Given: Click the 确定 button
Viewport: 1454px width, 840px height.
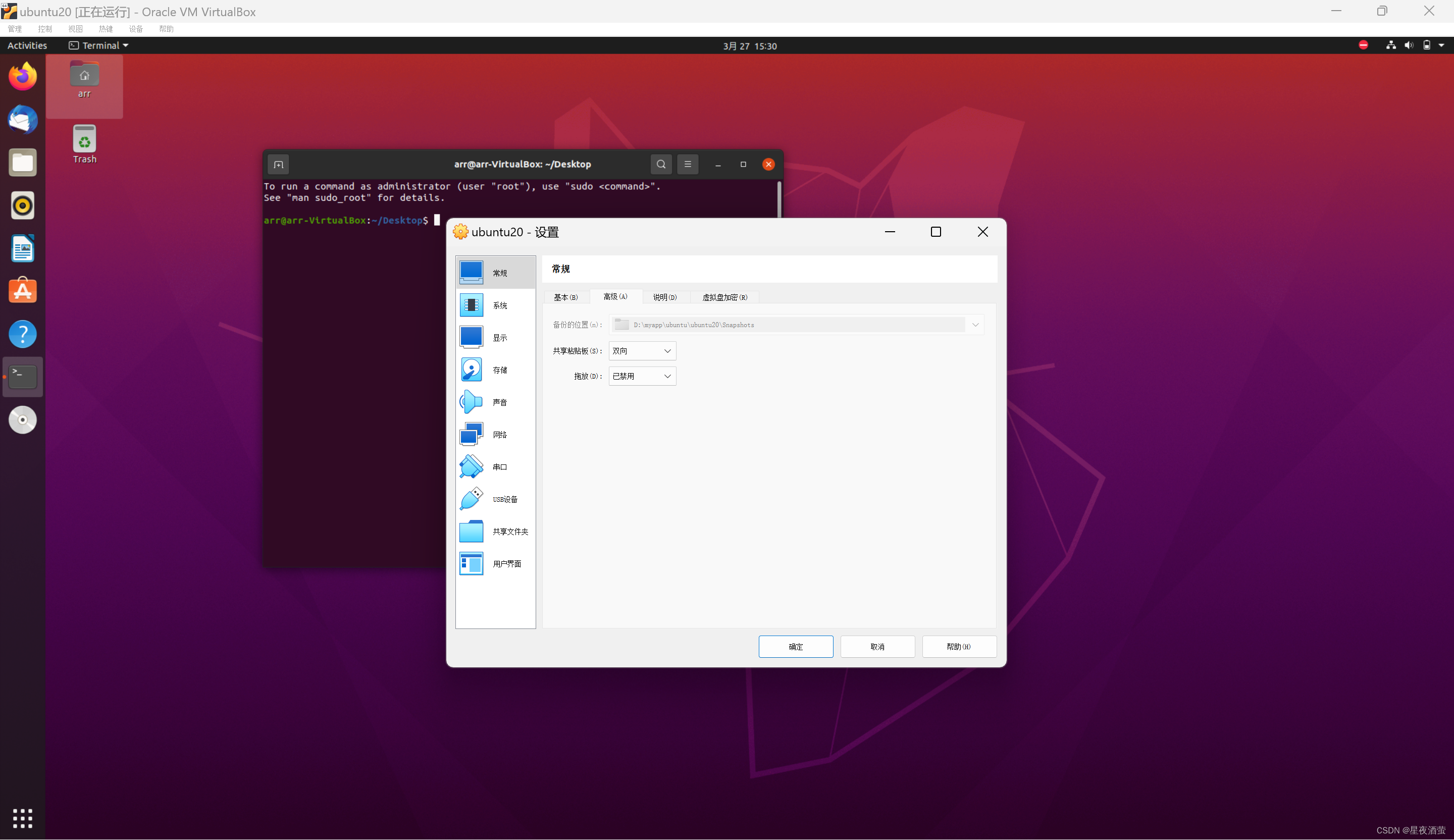Looking at the screenshot, I should click(795, 647).
